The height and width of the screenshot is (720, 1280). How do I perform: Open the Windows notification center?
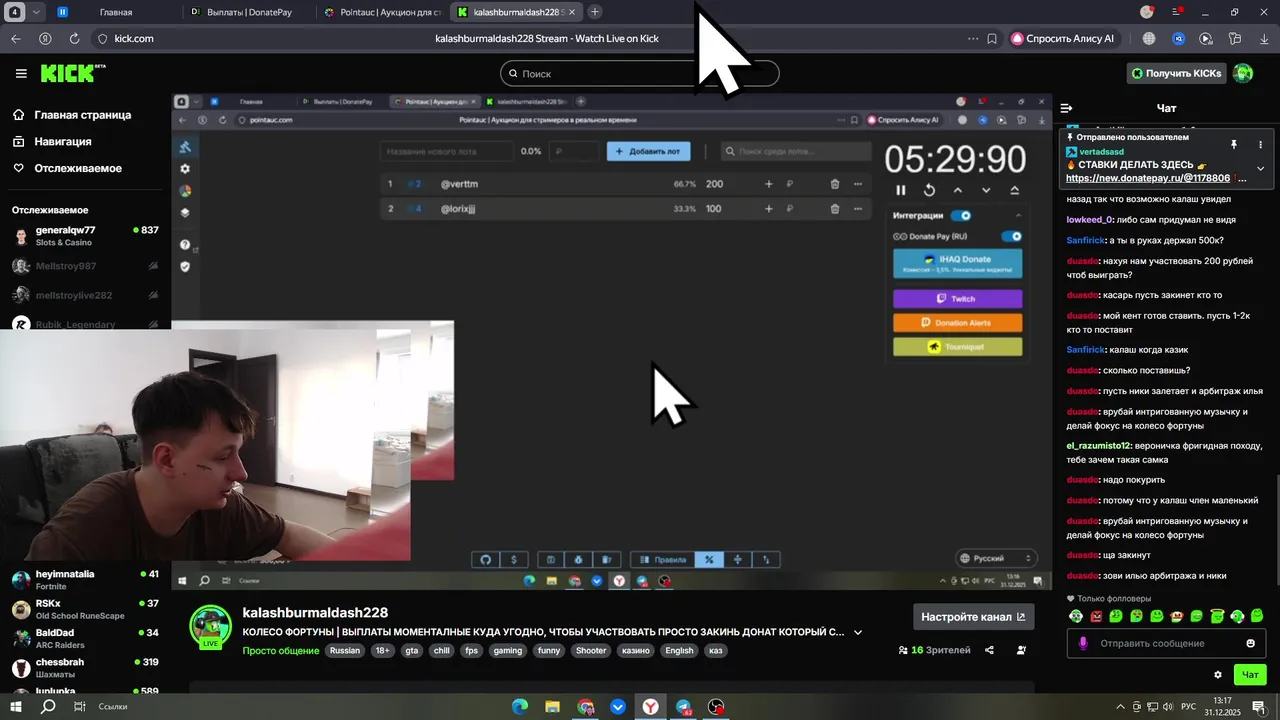click(1259, 706)
